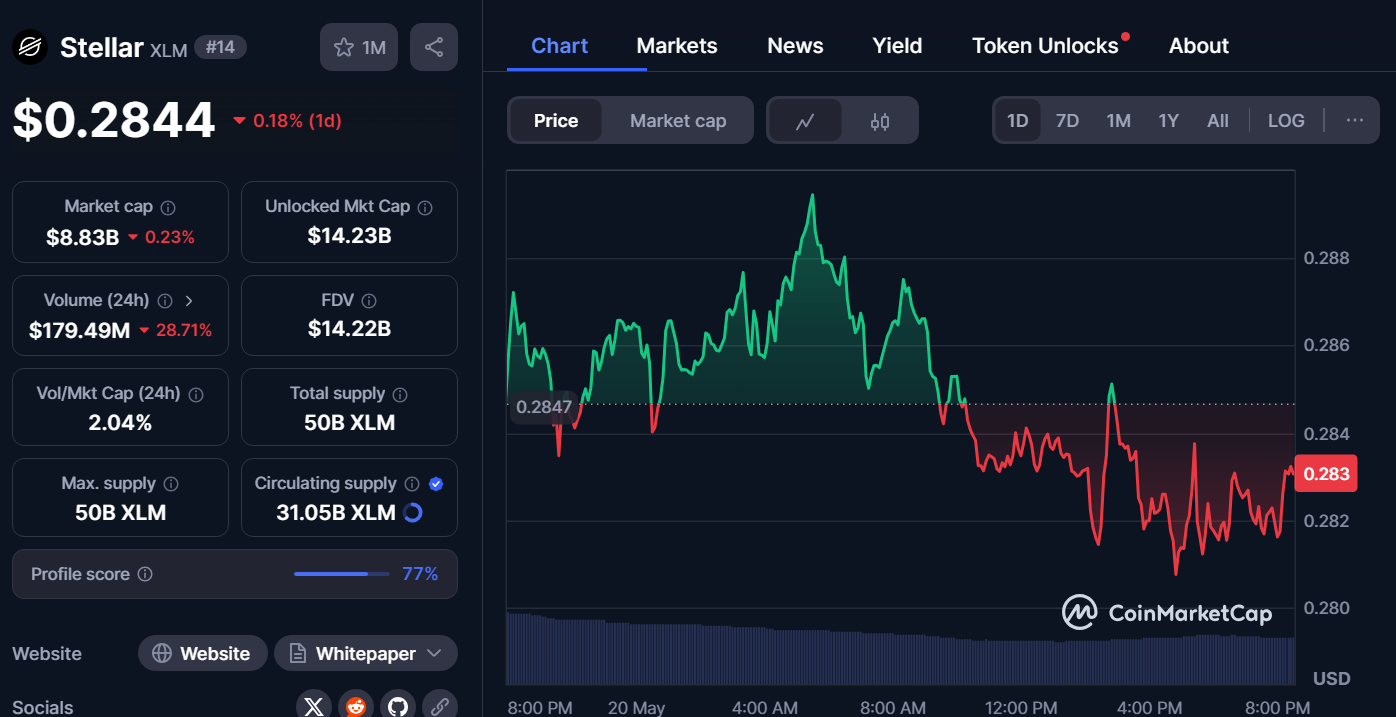Click info icon next to Profile score
Image resolution: width=1396 pixels, height=717 pixels.
click(x=145, y=574)
